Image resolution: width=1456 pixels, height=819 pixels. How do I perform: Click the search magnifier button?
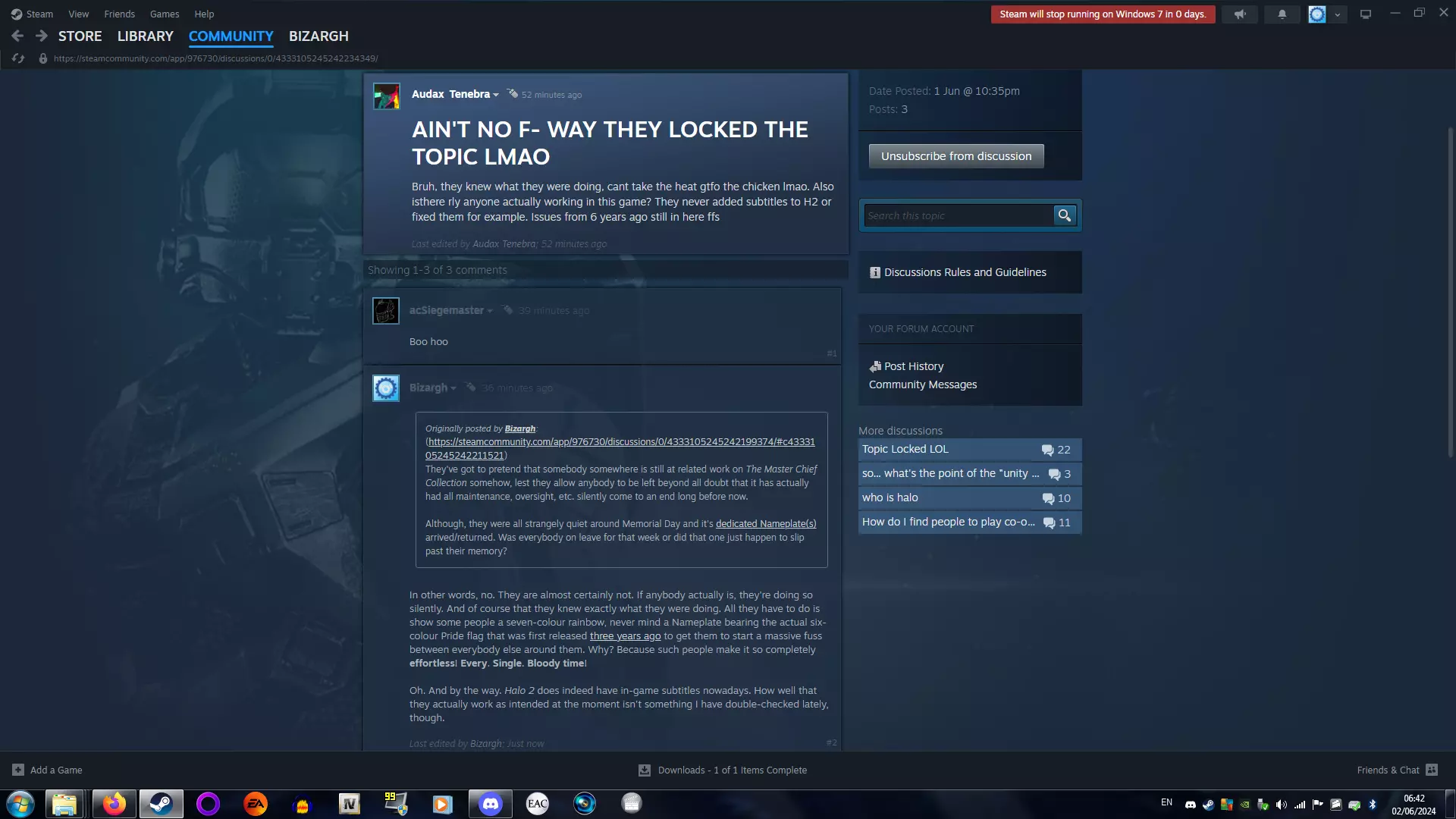click(1065, 215)
